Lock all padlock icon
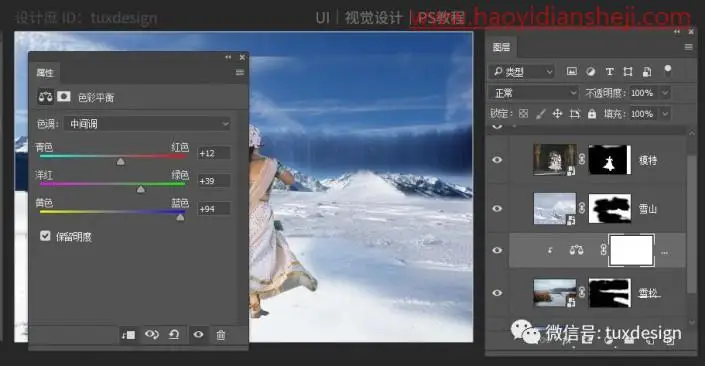 pos(592,114)
